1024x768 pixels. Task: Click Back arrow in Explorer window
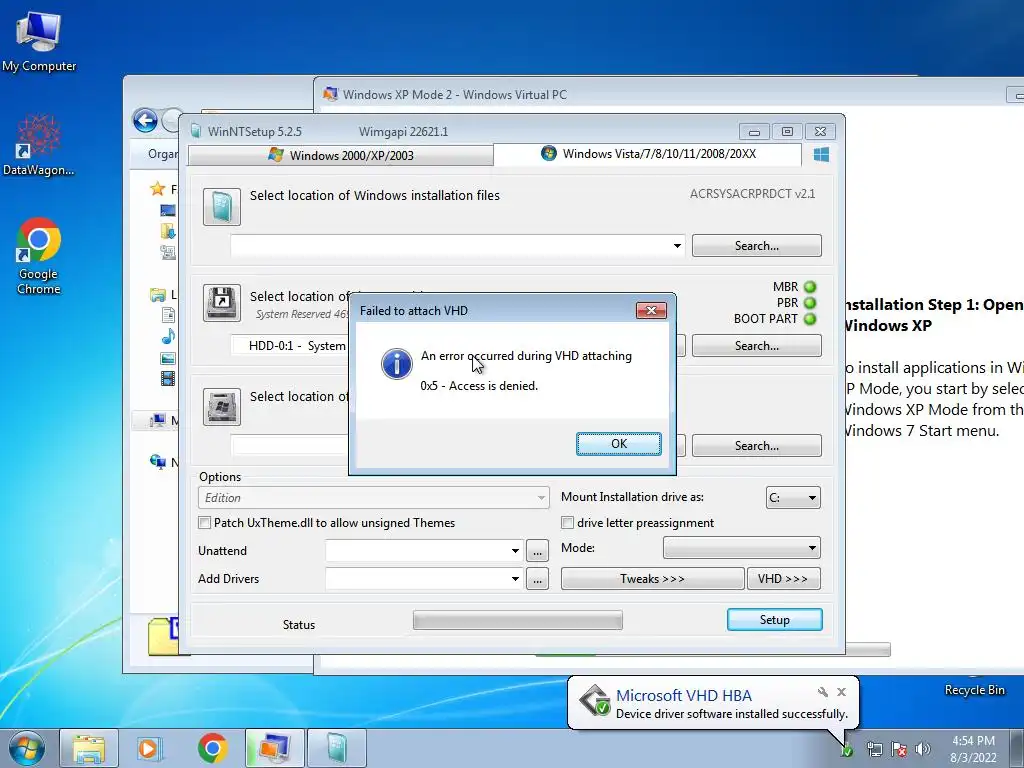(x=145, y=121)
